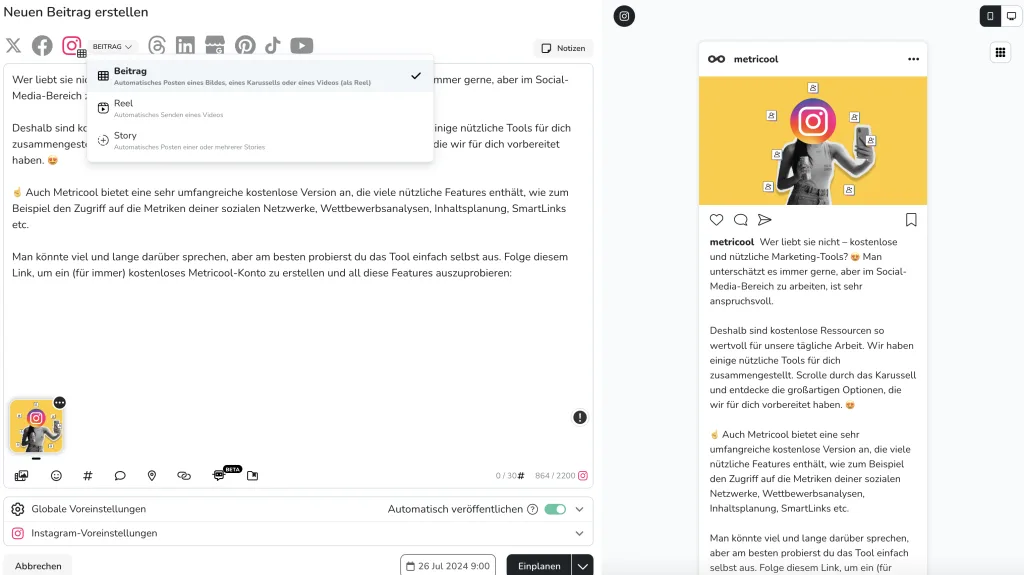Open the AI assistant icon labeled BETA
Viewport: 1024px width, 575px height.
219,476
